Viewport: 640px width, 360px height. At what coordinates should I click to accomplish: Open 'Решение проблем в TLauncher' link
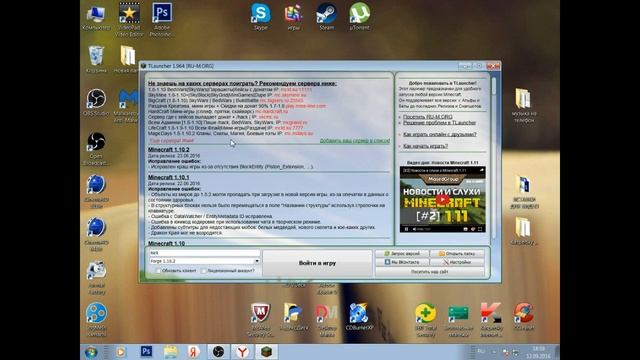click(x=439, y=122)
